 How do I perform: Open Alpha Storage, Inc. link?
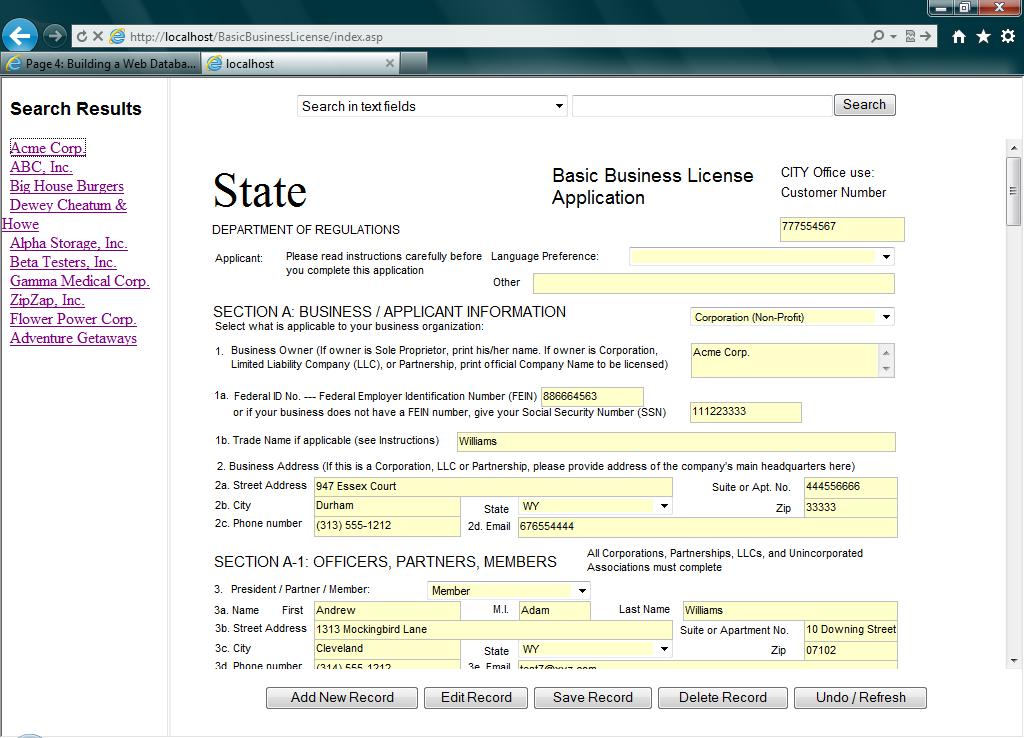69,243
